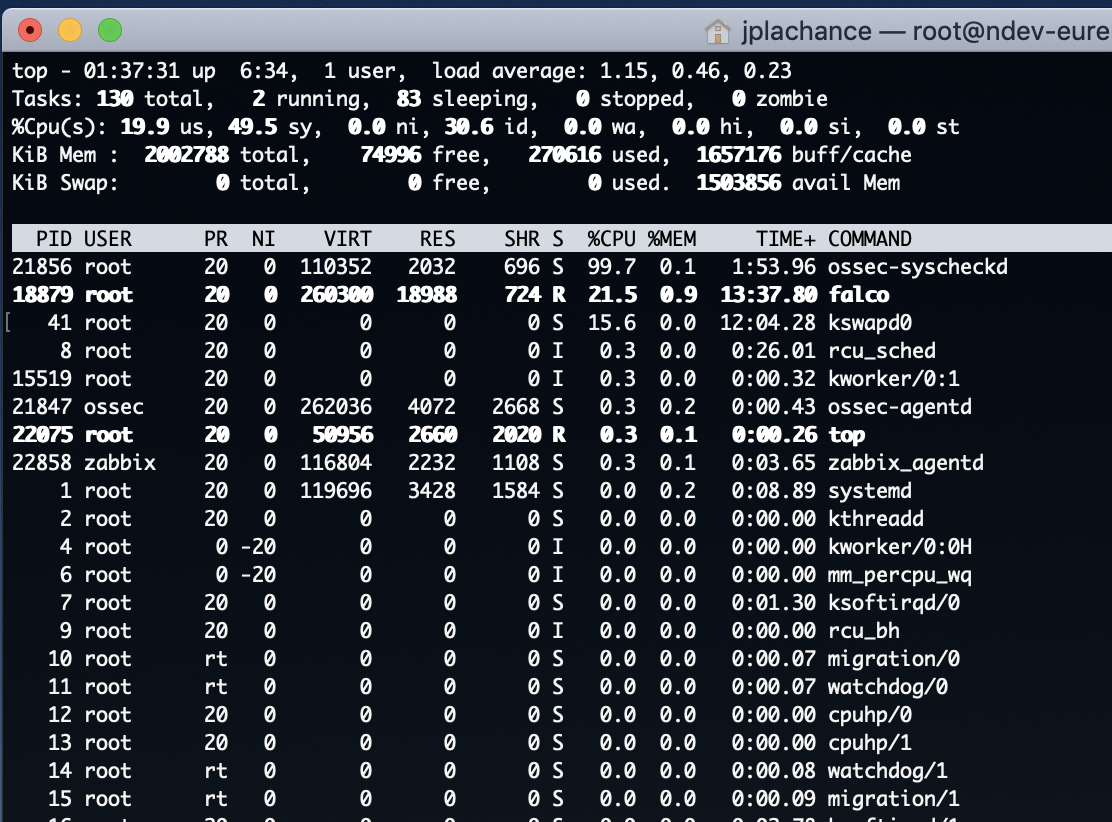The image size is (1112, 822).
Task: Click the load average summary line
Action: click(400, 71)
